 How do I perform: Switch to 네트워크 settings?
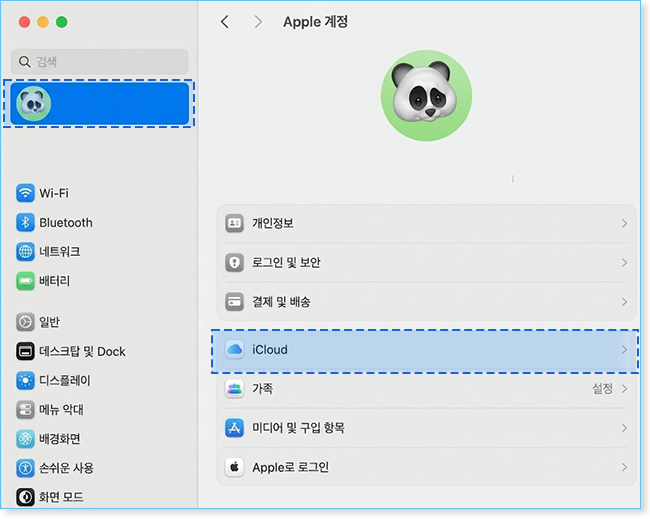point(60,252)
